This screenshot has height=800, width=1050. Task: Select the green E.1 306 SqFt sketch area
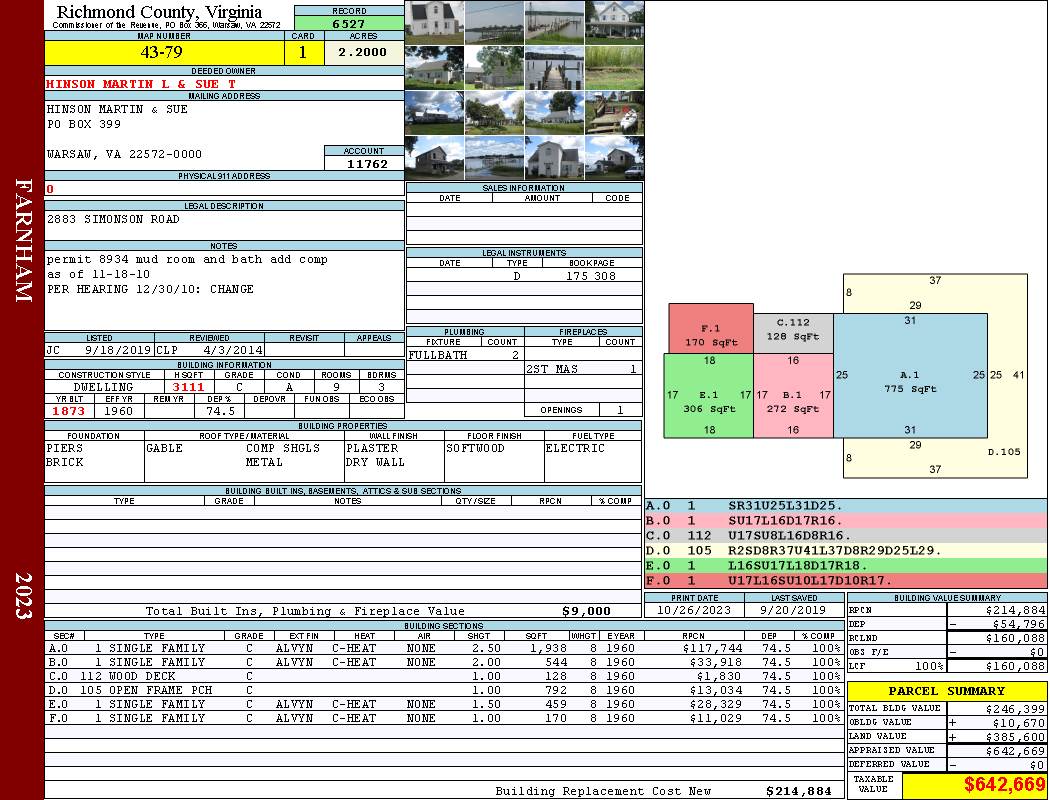coord(708,396)
